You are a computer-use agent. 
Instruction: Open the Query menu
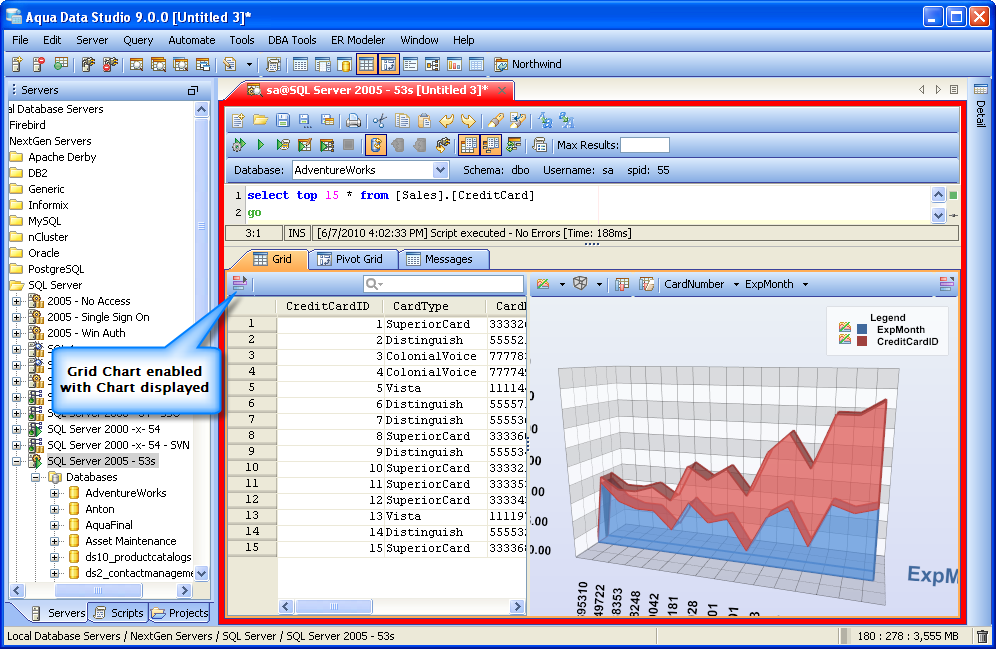point(138,40)
